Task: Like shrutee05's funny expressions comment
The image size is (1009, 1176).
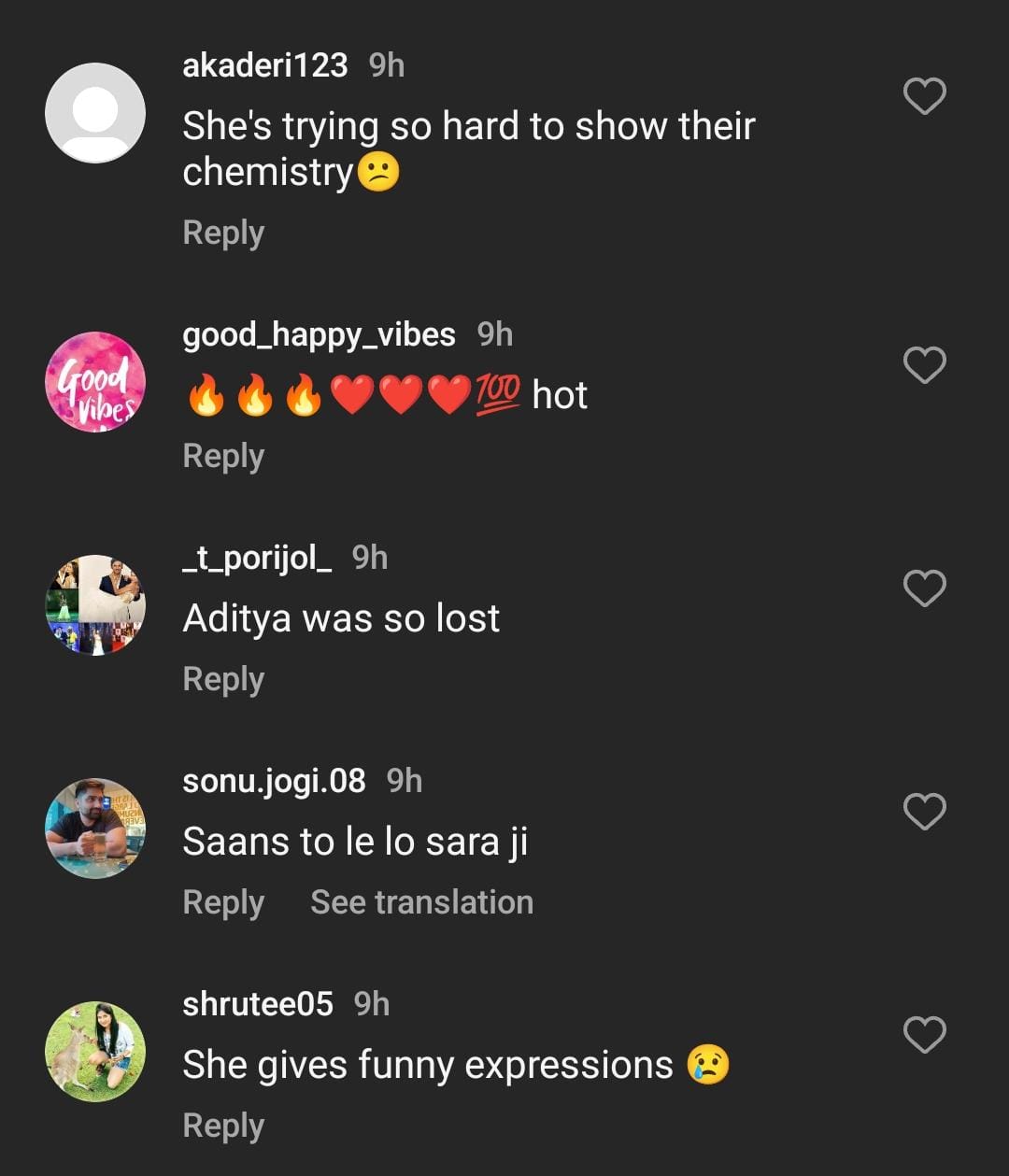Action: (x=925, y=1035)
